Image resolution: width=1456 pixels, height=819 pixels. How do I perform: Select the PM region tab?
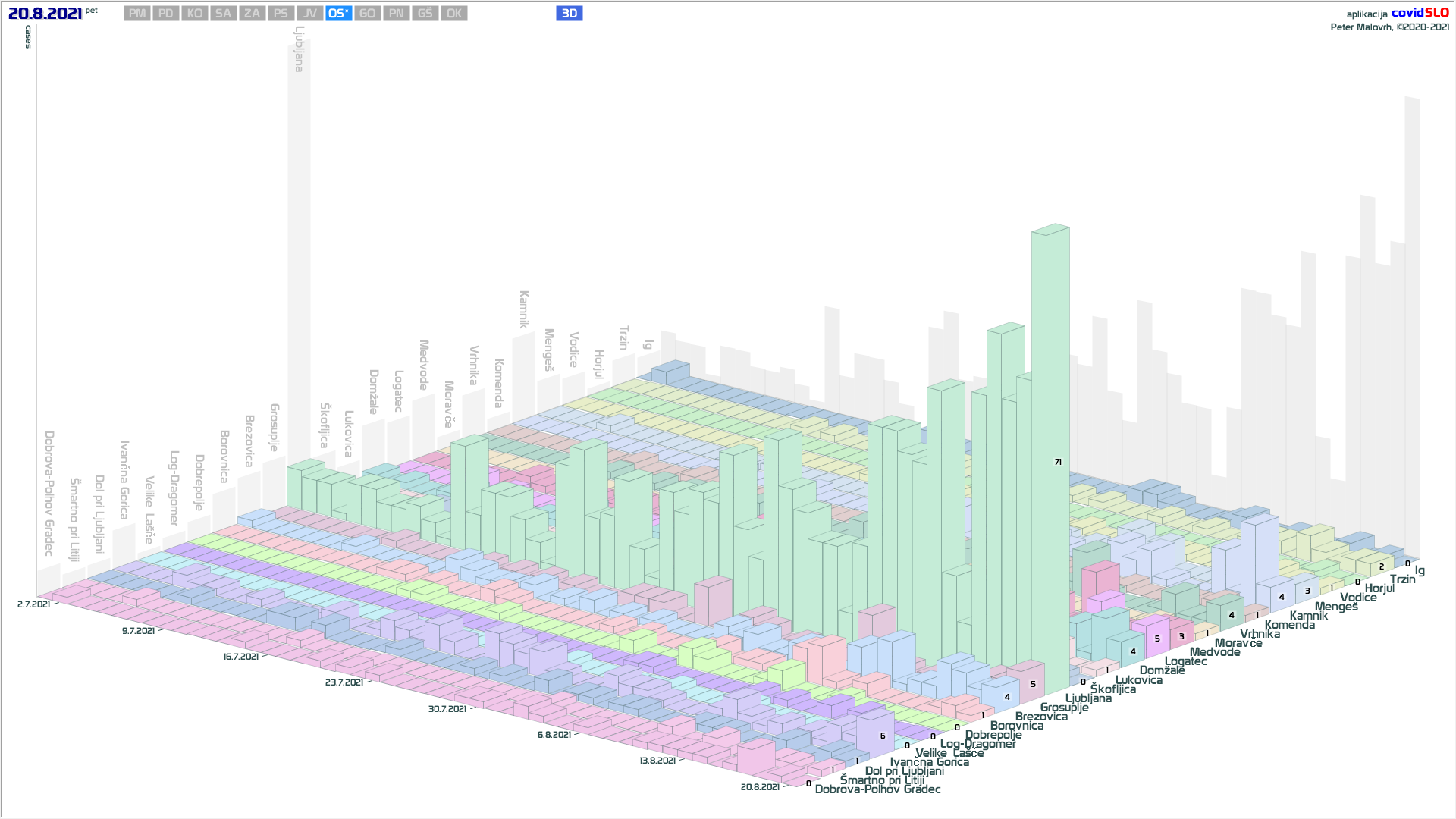(x=137, y=14)
